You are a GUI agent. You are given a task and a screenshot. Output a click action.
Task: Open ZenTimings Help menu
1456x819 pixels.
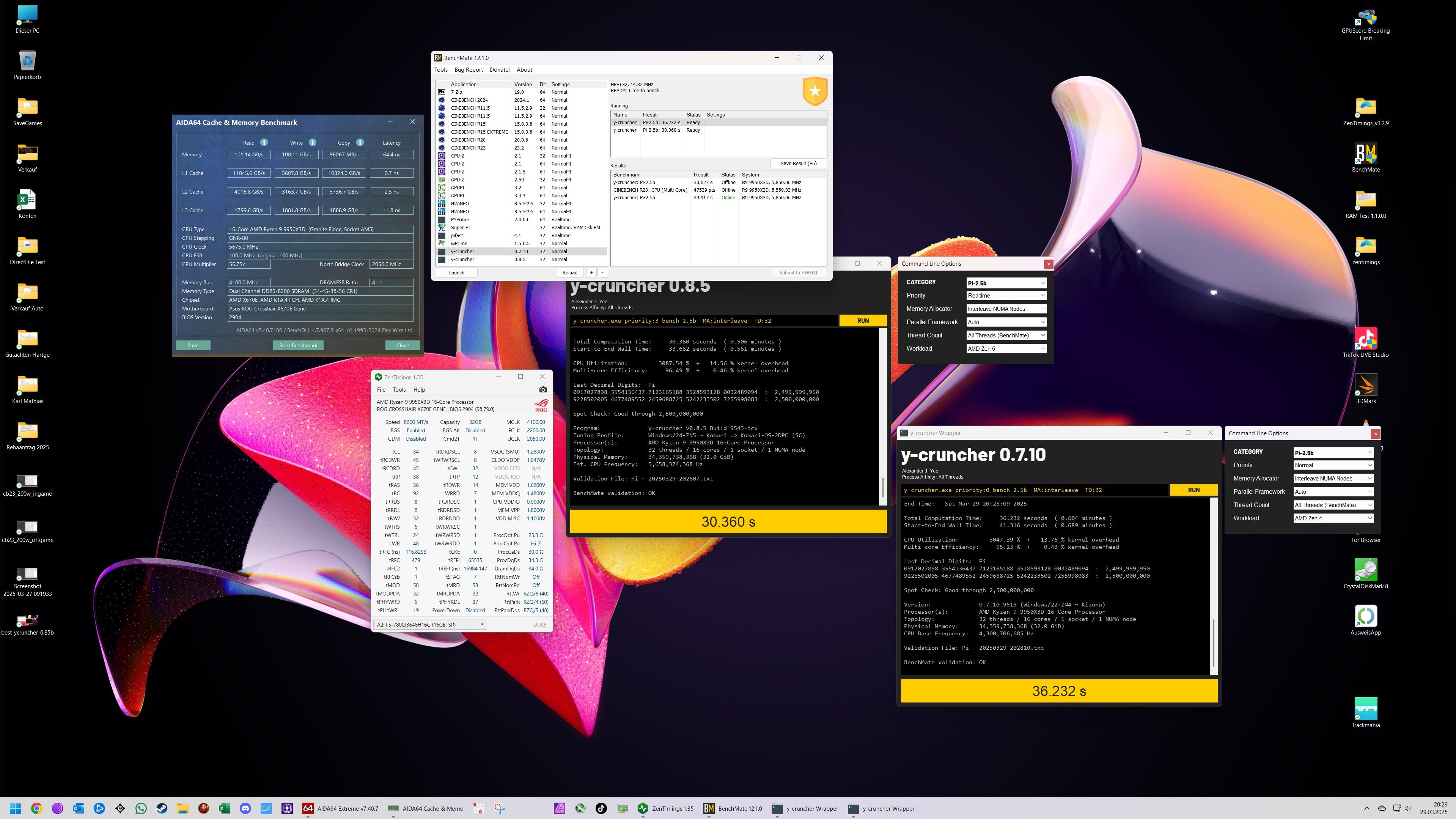[x=419, y=390]
